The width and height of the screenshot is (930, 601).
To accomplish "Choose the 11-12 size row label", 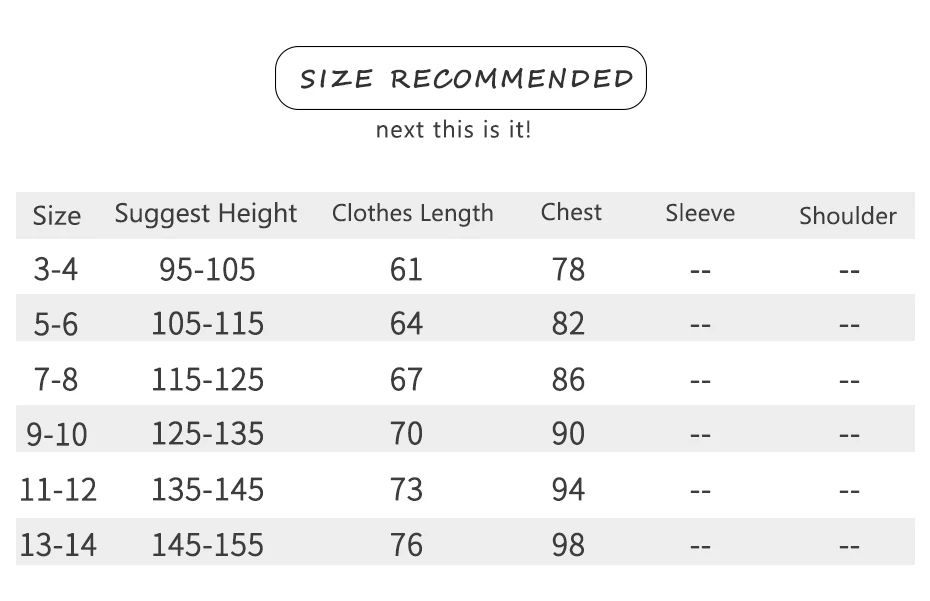I will pyautogui.click(x=58, y=490).
